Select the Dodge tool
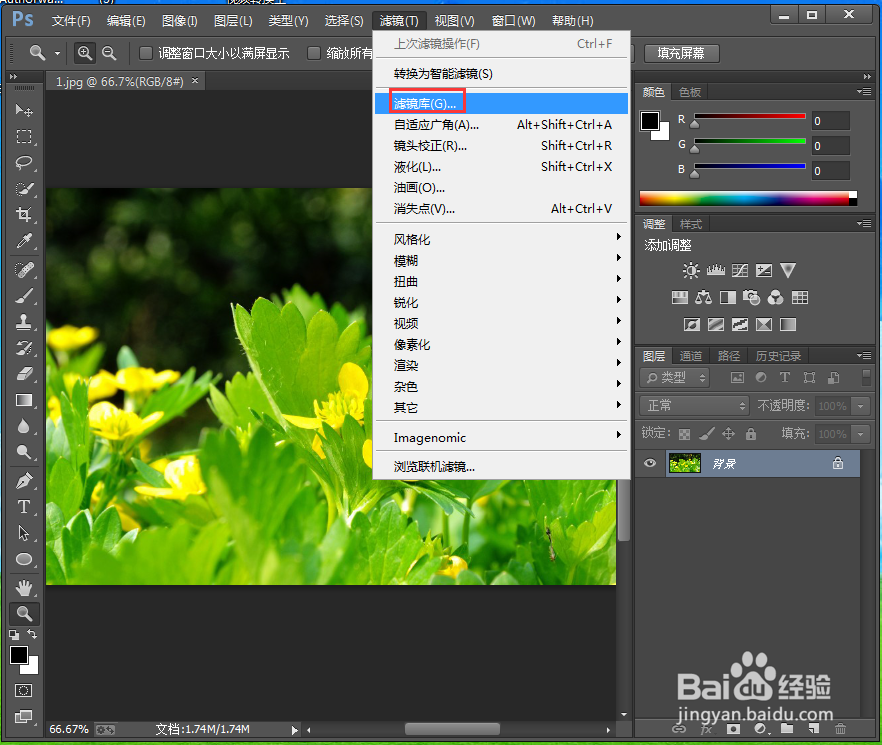This screenshot has height=745, width=882. 24,452
